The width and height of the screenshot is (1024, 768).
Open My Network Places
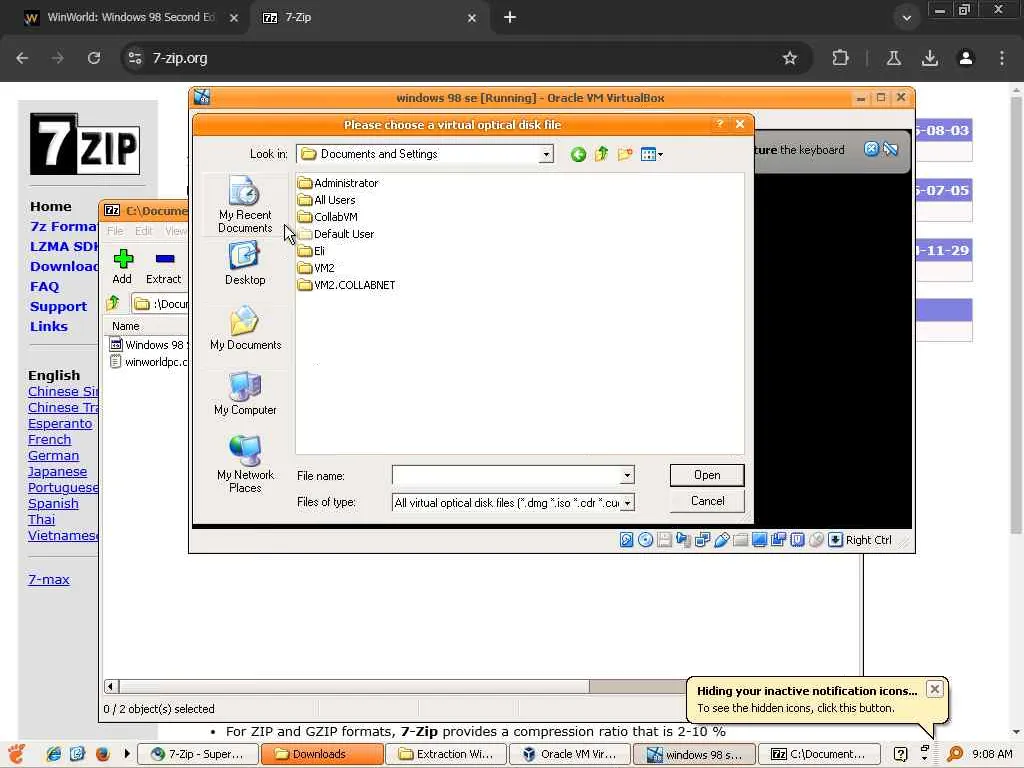245,464
